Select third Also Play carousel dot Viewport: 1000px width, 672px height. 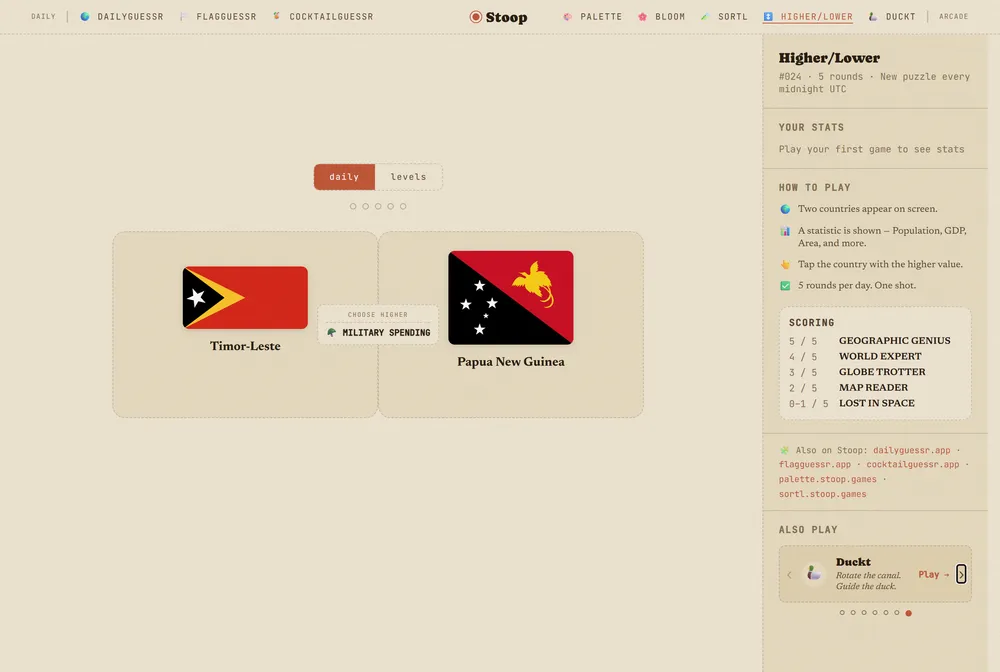(864, 613)
